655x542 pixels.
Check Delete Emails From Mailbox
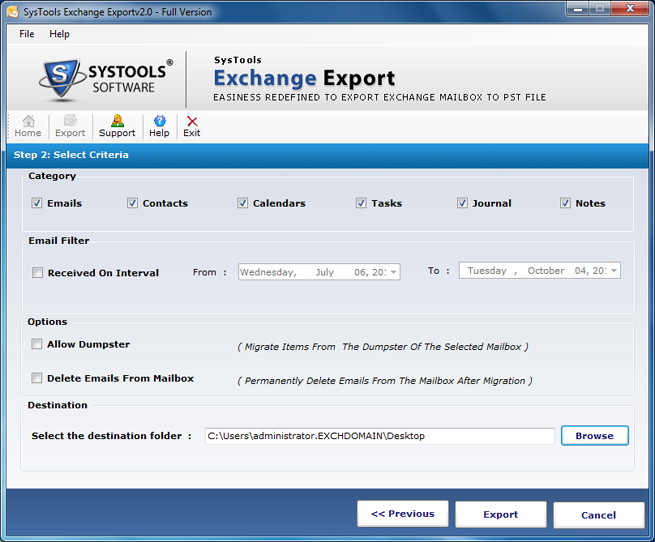(37, 378)
